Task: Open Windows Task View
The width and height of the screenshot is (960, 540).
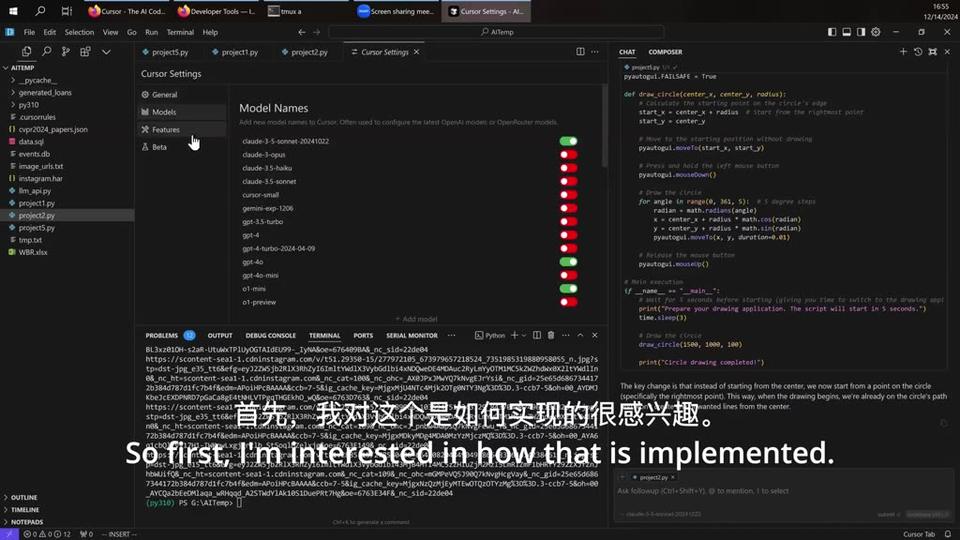Action: click(67, 11)
